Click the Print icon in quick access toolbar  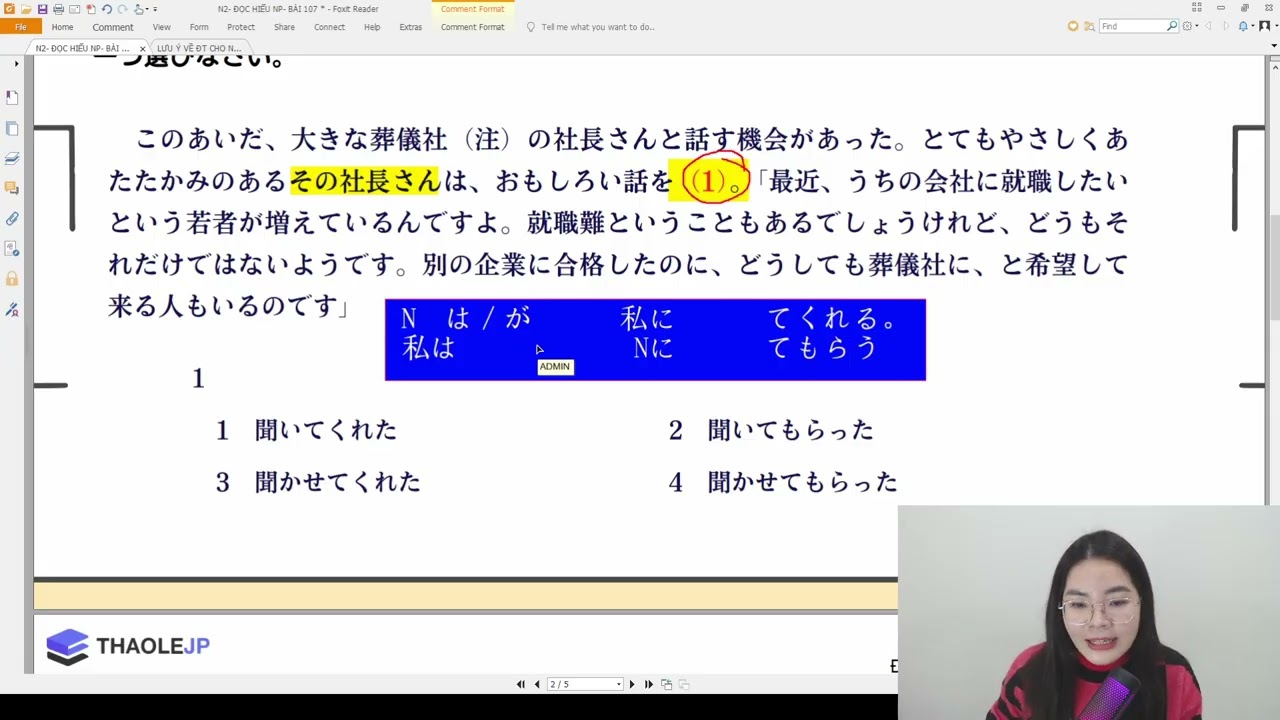(x=58, y=9)
